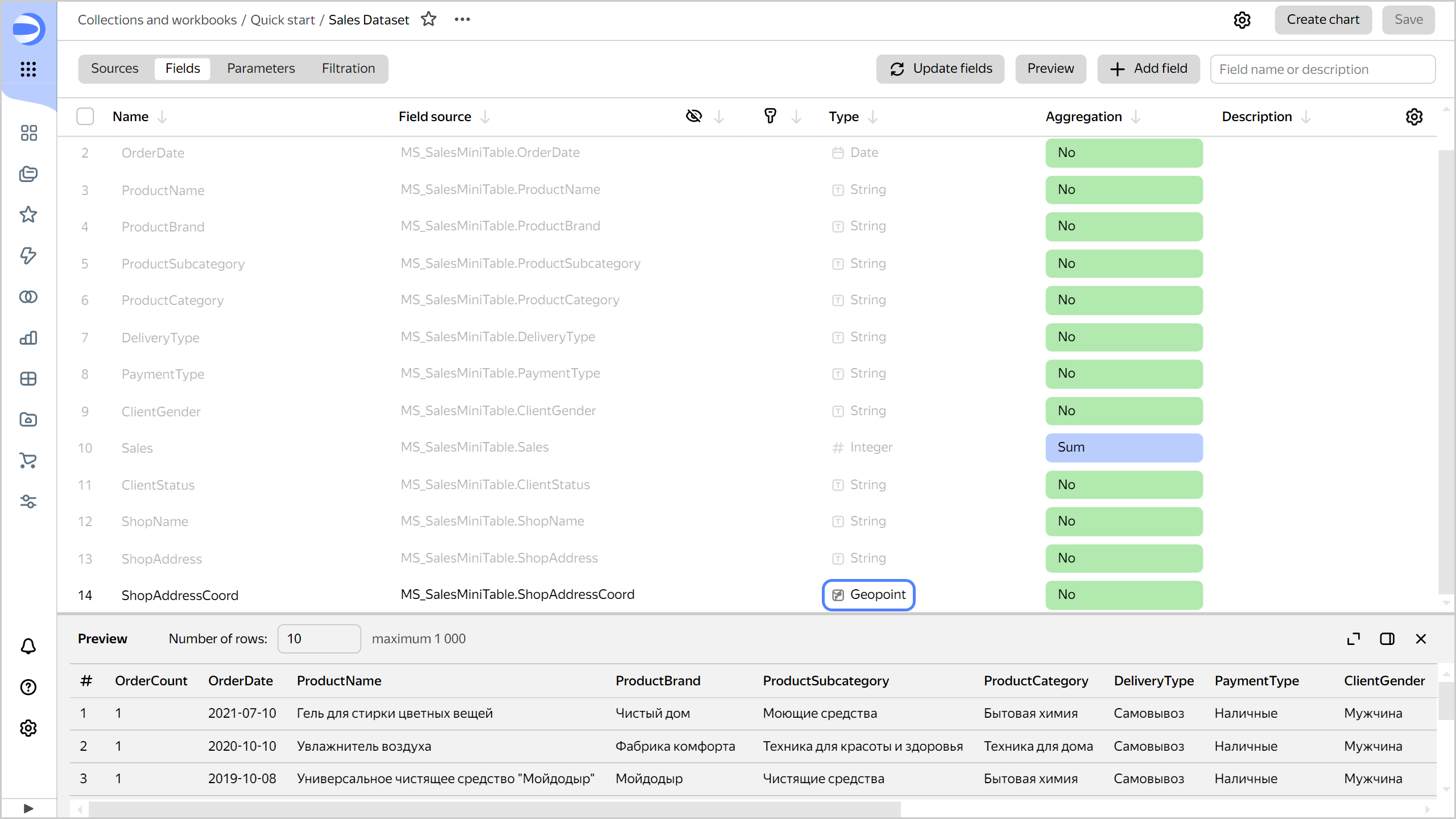Open dataset settings gear in top bar
1456x819 pixels.
click(1242, 20)
